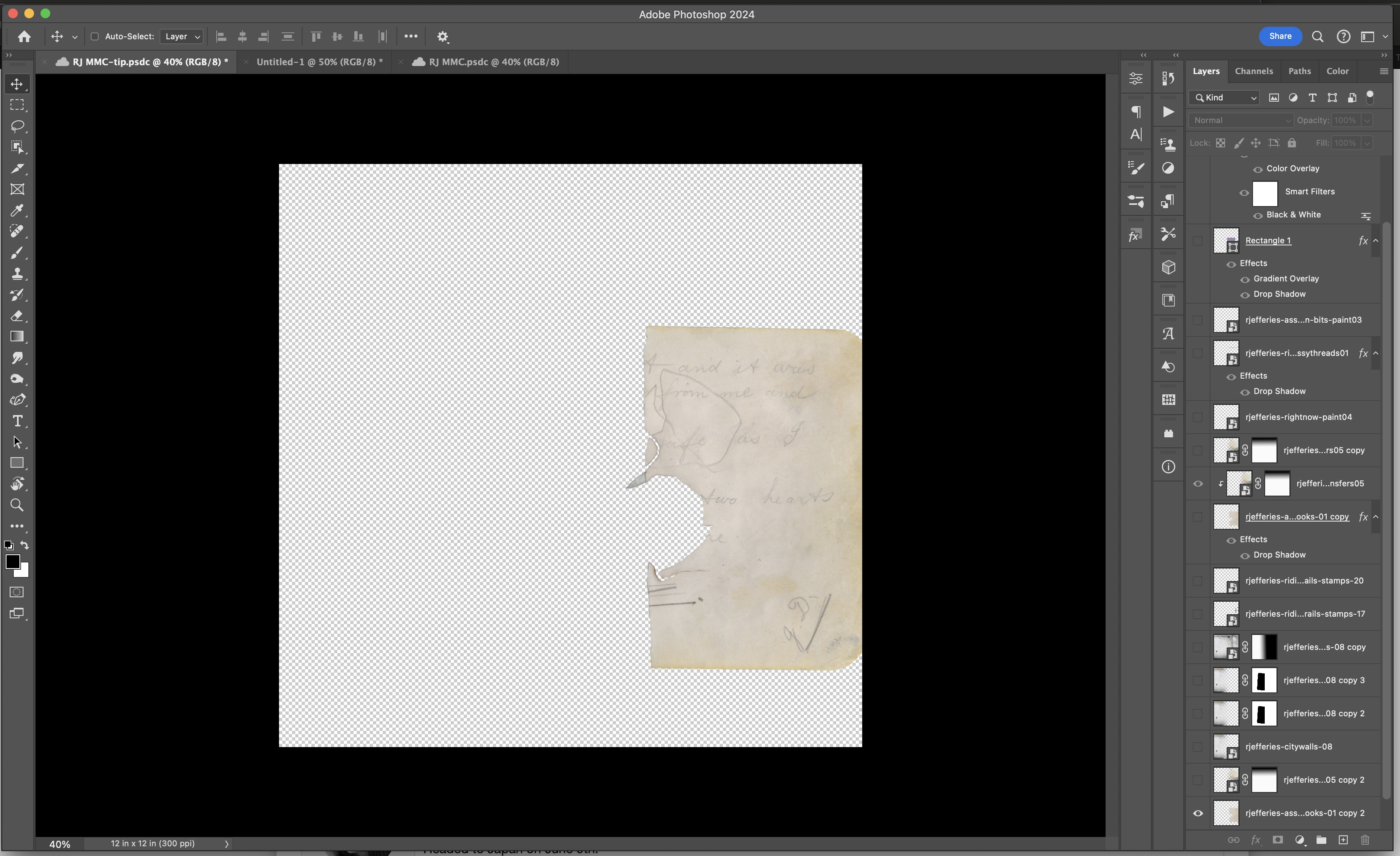Viewport: 1400px width, 856px height.
Task: Open the workspace switcher dropdown
Action: coord(1373,36)
